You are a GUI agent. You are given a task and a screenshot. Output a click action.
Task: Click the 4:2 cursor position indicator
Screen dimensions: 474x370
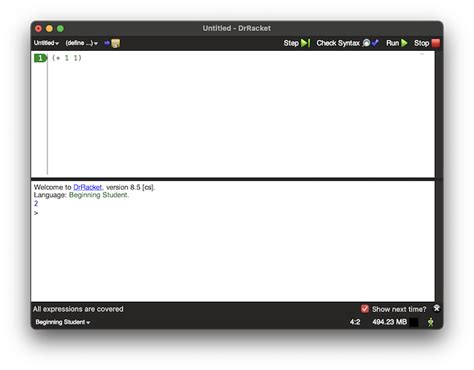[x=355, y=322]
